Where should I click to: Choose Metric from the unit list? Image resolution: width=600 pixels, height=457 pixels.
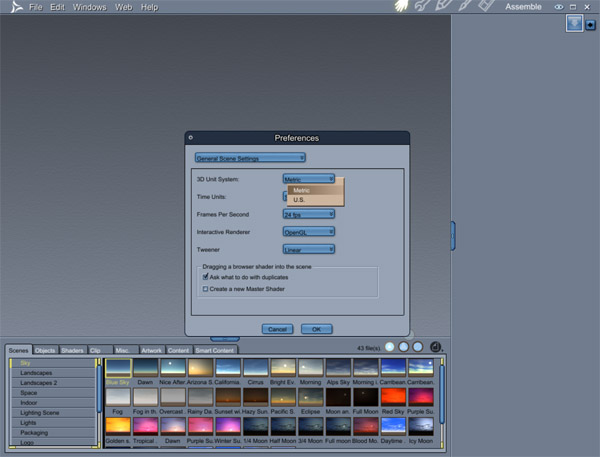tap(316, 190)
